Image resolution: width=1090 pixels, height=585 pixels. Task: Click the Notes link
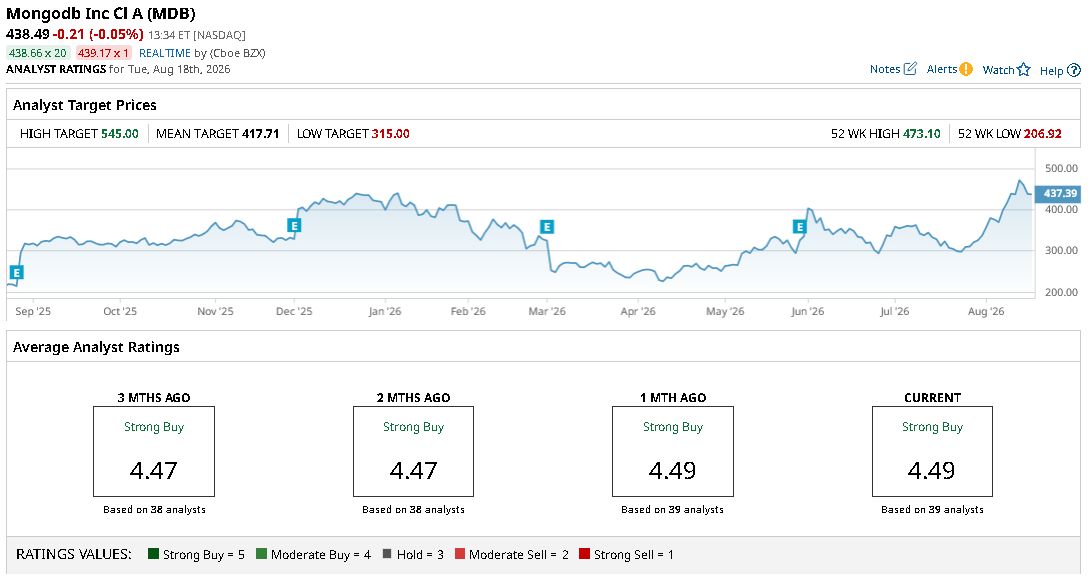885,69
